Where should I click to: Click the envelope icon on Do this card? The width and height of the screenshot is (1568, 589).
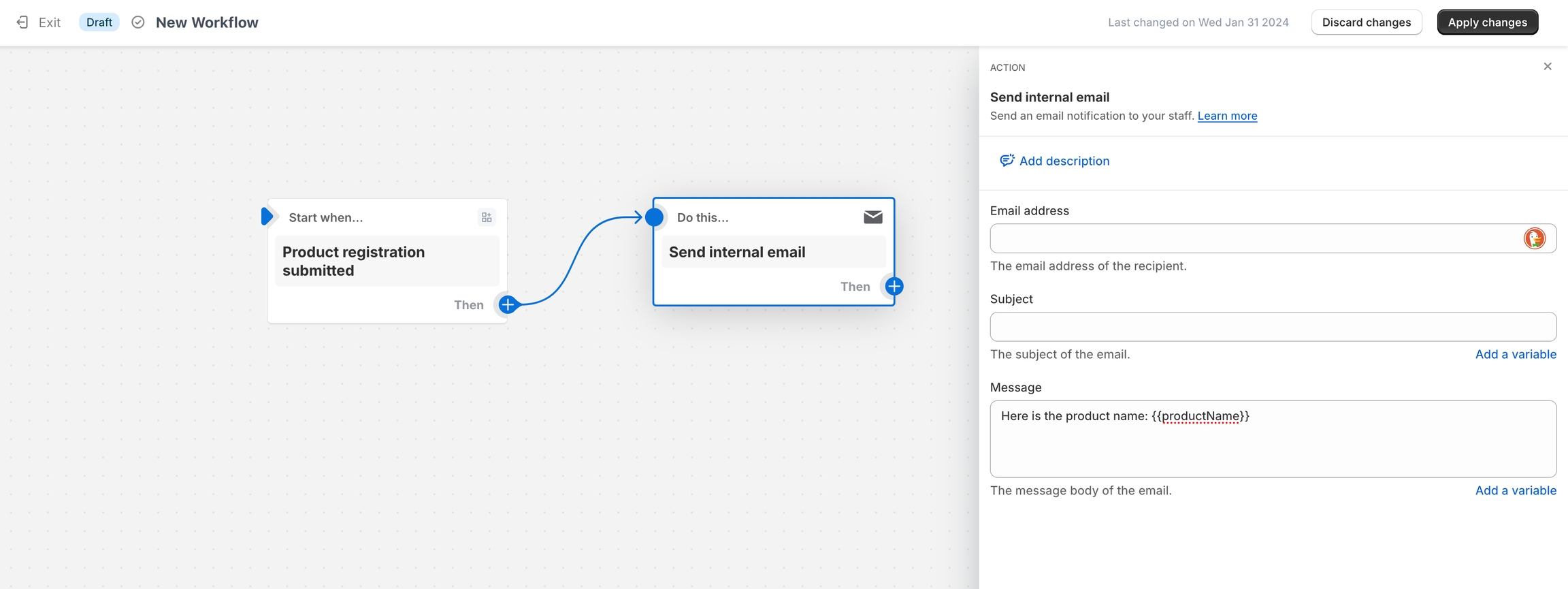(x=872, y=217)
